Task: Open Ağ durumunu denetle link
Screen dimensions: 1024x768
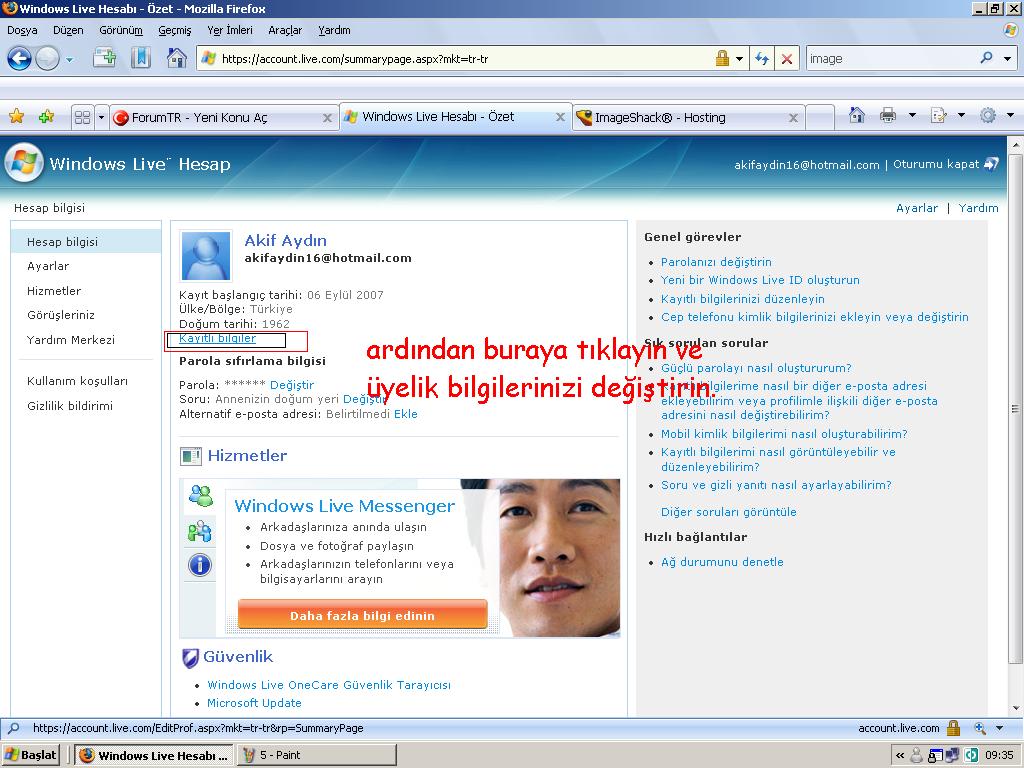Action: (x=722, y=562)
